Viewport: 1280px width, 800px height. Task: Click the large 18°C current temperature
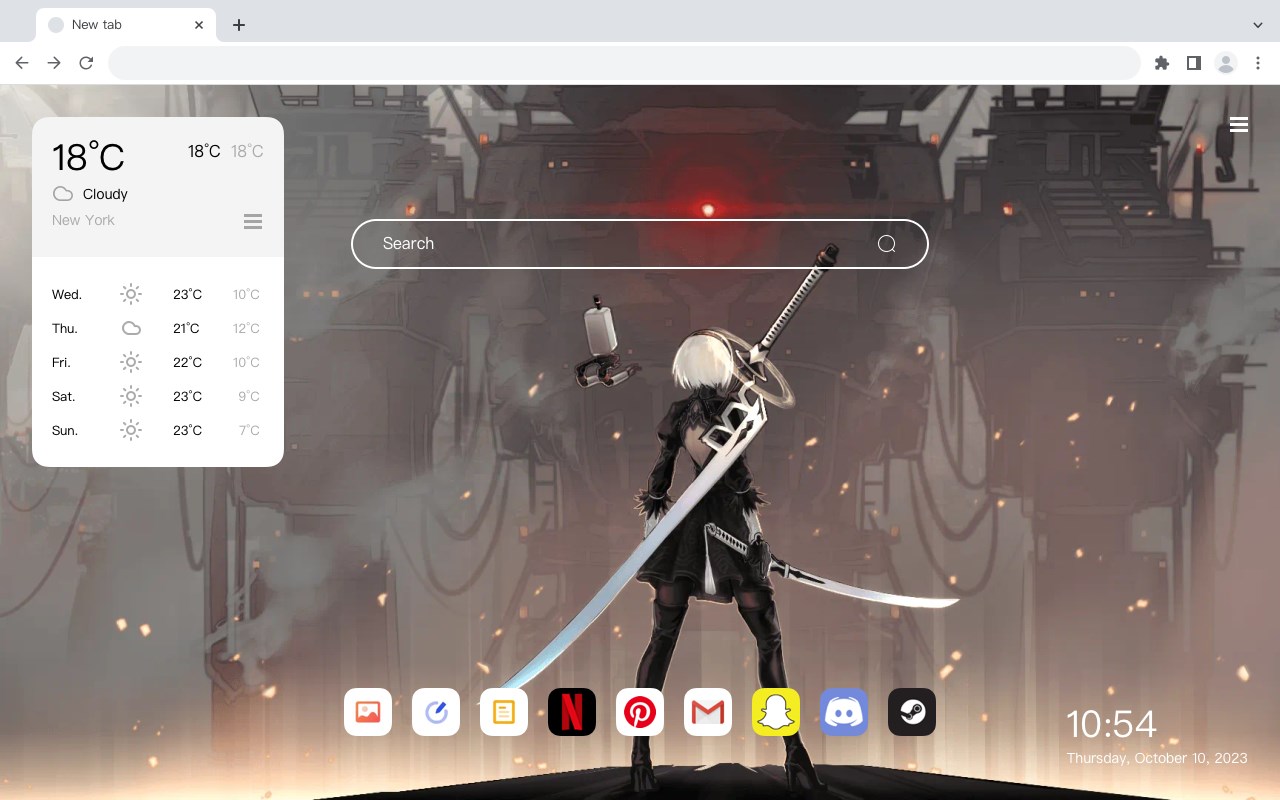88,157
